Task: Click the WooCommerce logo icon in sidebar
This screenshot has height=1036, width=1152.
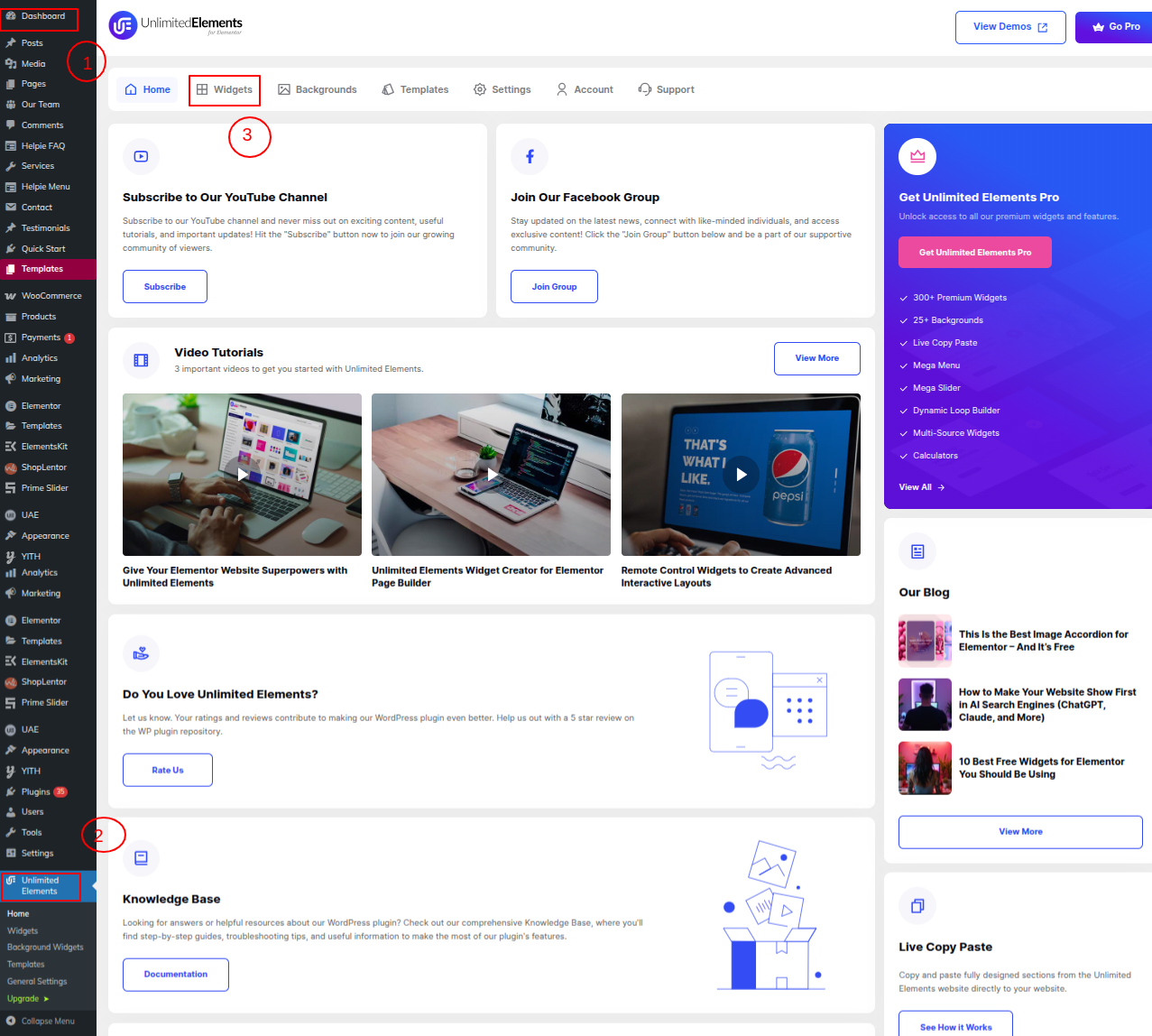Action: 11,296
